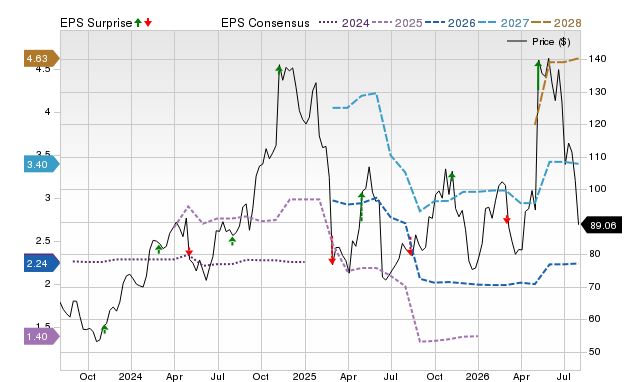Image resolution: width=640 pixels, height=382 pixels.
Task: Click the red down arrow in EPS Surprise legend
Action: (148, 22)
